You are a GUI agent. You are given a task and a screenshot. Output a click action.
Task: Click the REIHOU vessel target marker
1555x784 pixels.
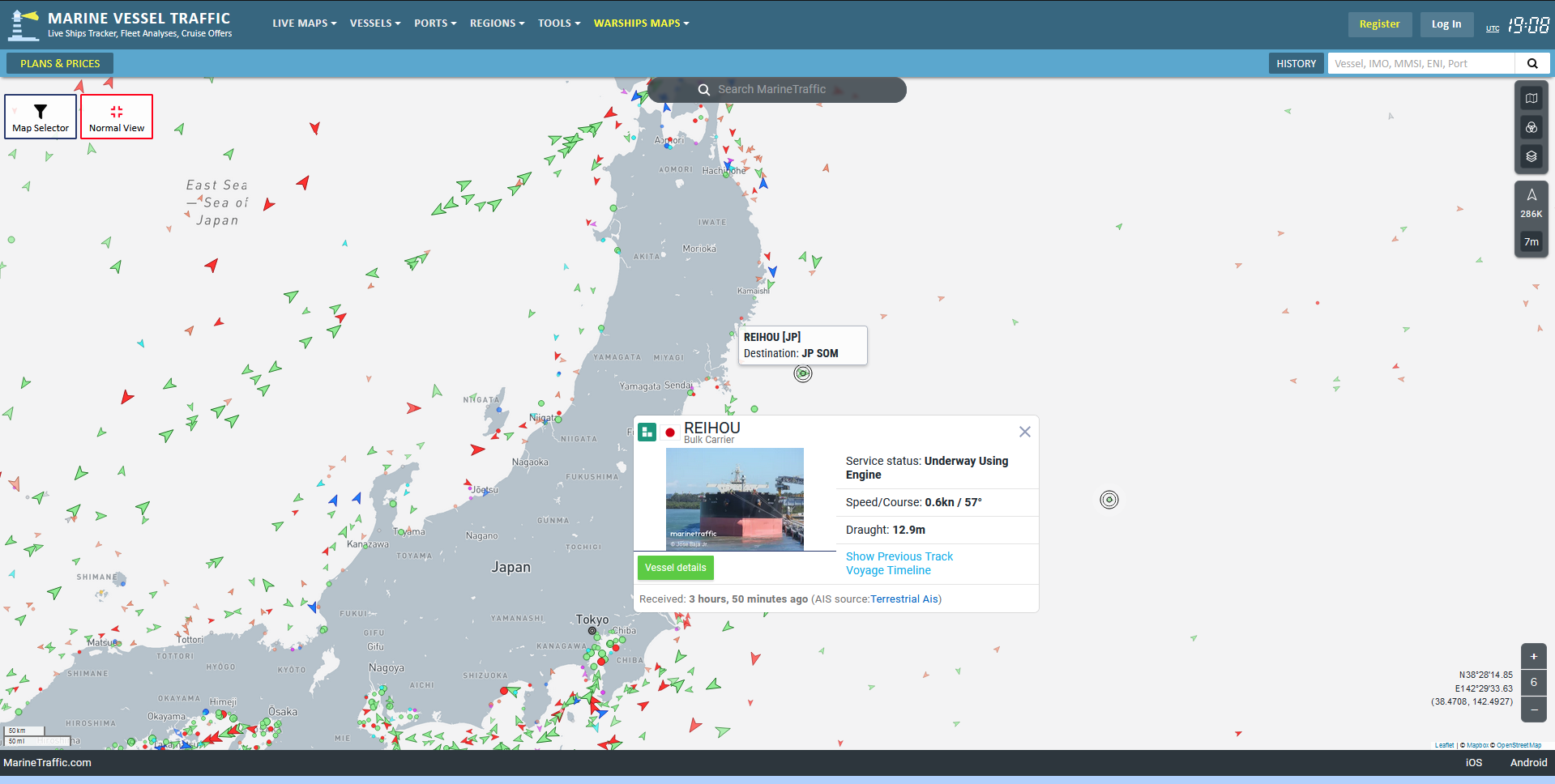pyautogui.click(x=803, y=373)
